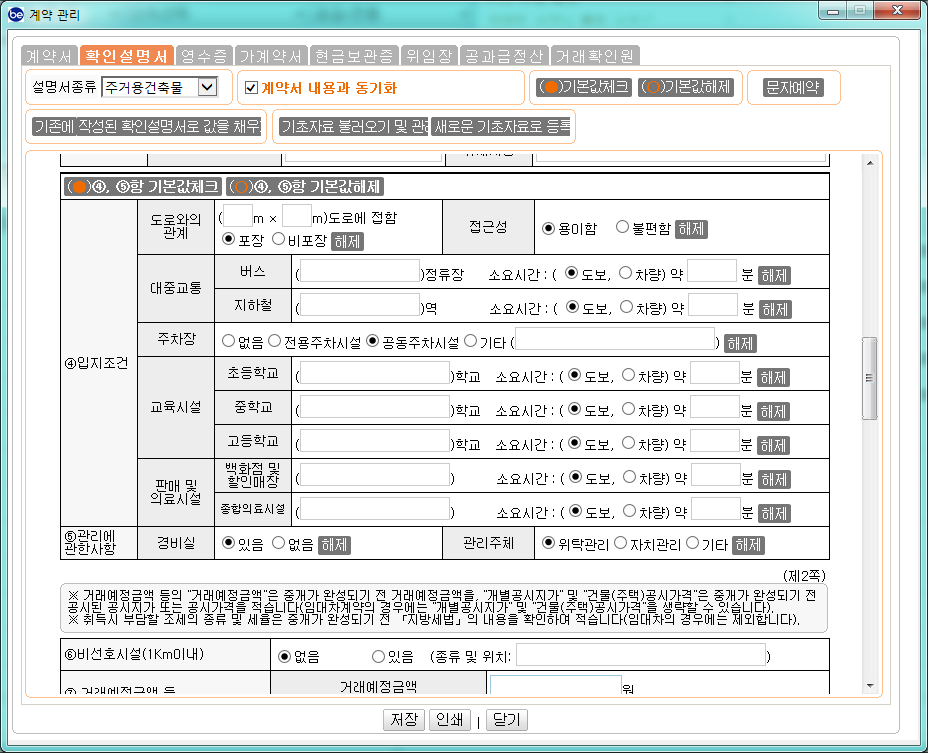Viewport: 928px width, 753px height.
Task: Click 해제 in the 경비실 row
Action: (334, 545)
